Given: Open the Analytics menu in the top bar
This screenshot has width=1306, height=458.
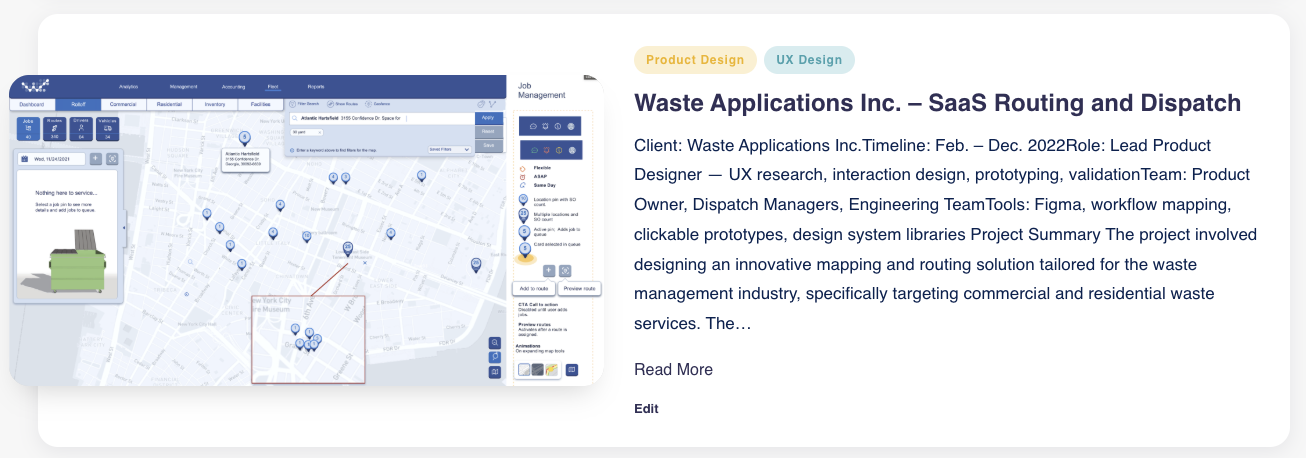Looking at the screenshot, I should (x=129, y=87).
